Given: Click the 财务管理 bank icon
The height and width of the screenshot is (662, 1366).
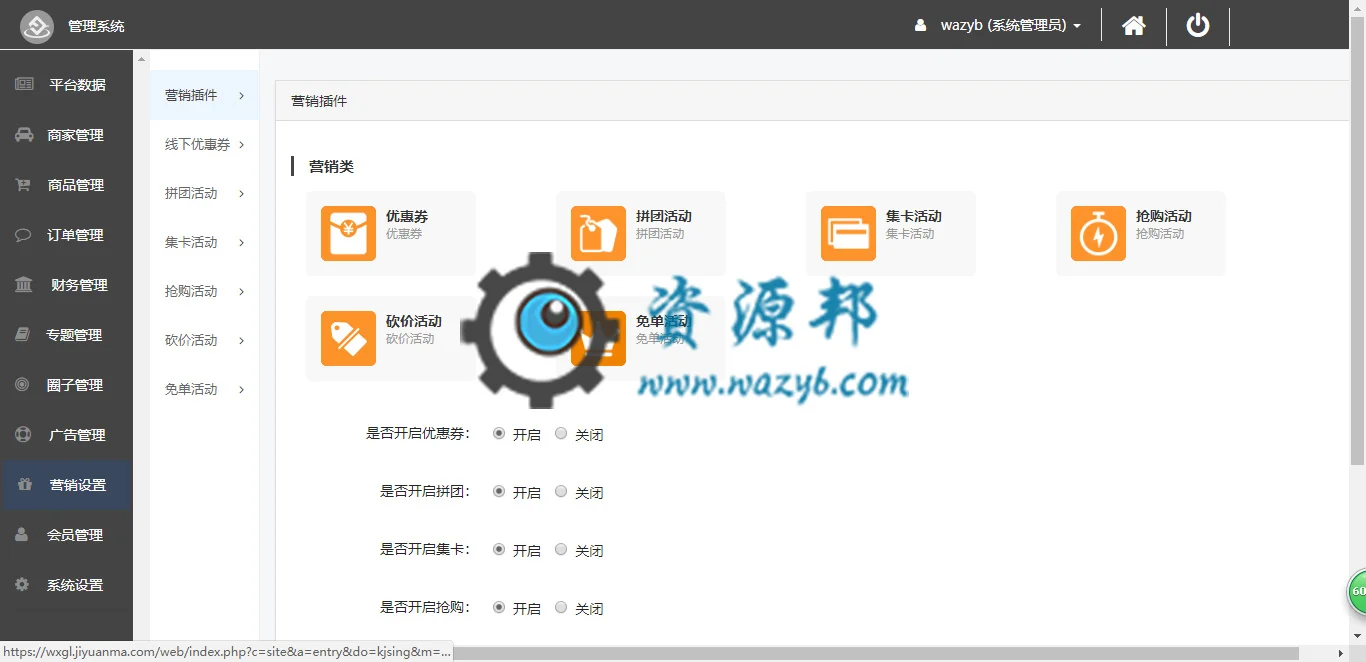Looking at the screenshot, I should [x=24, y=285].
